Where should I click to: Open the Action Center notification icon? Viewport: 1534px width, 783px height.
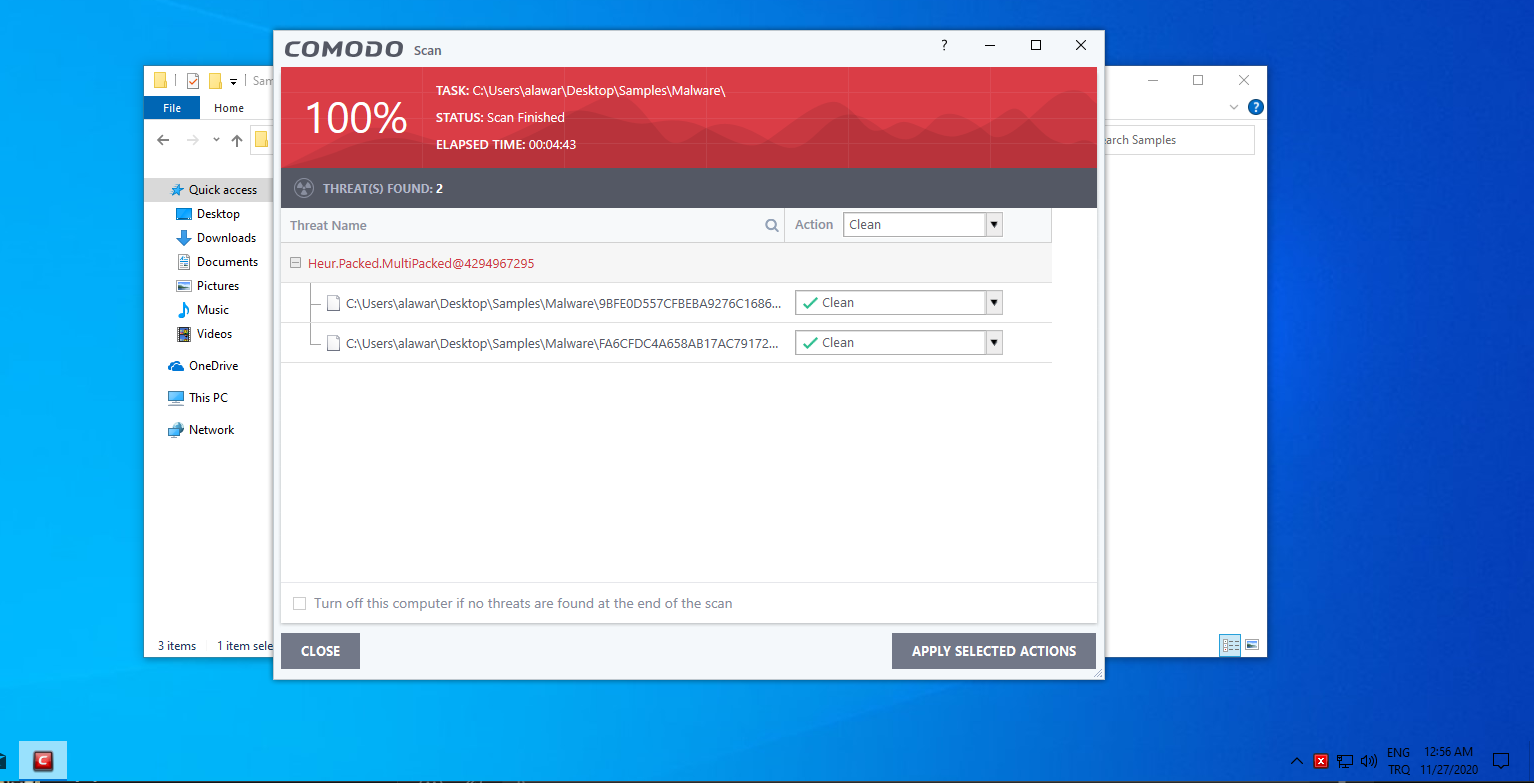click(x=1500, y=761)
